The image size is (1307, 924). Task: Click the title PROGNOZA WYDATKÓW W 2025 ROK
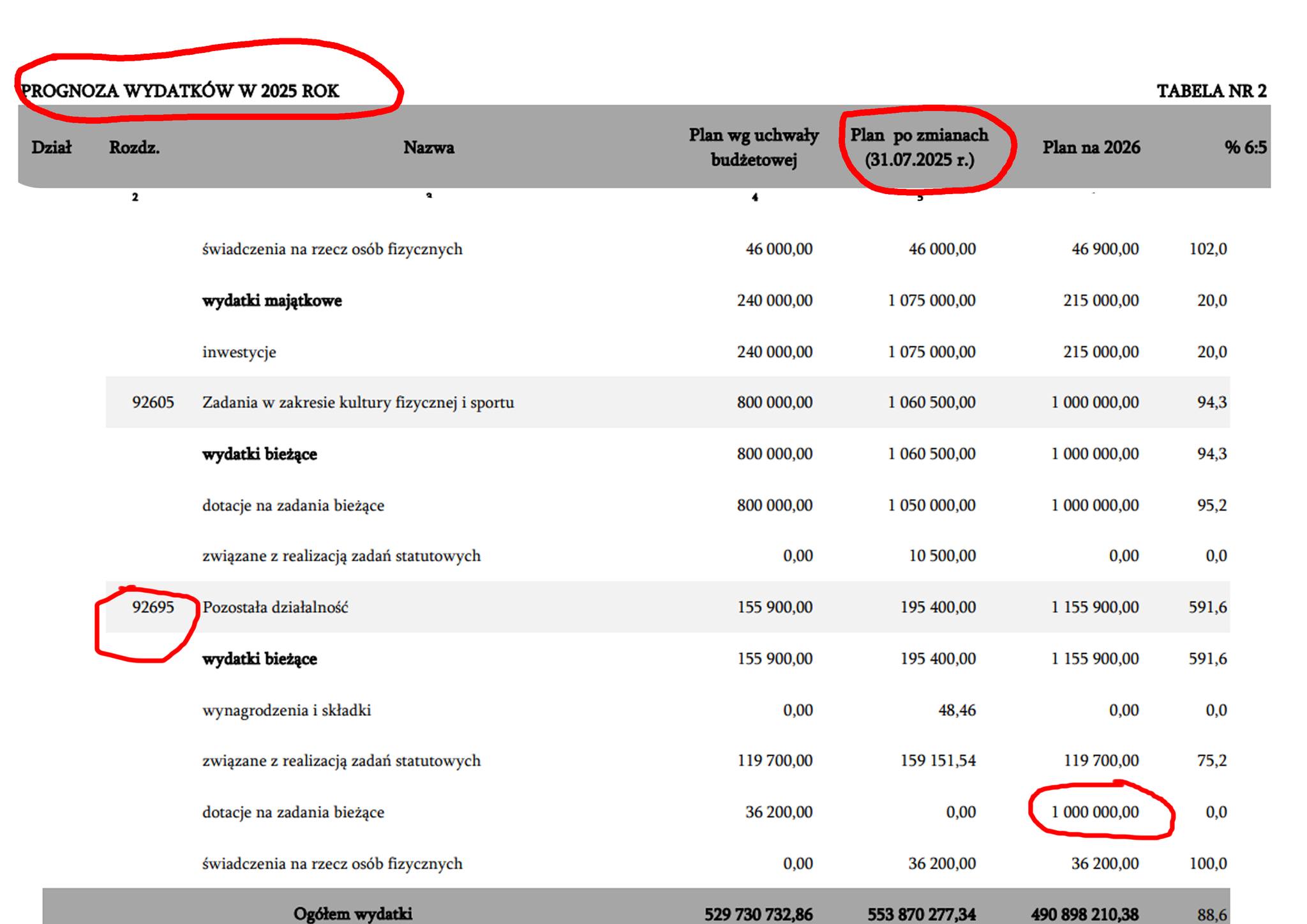click(180, 91)
